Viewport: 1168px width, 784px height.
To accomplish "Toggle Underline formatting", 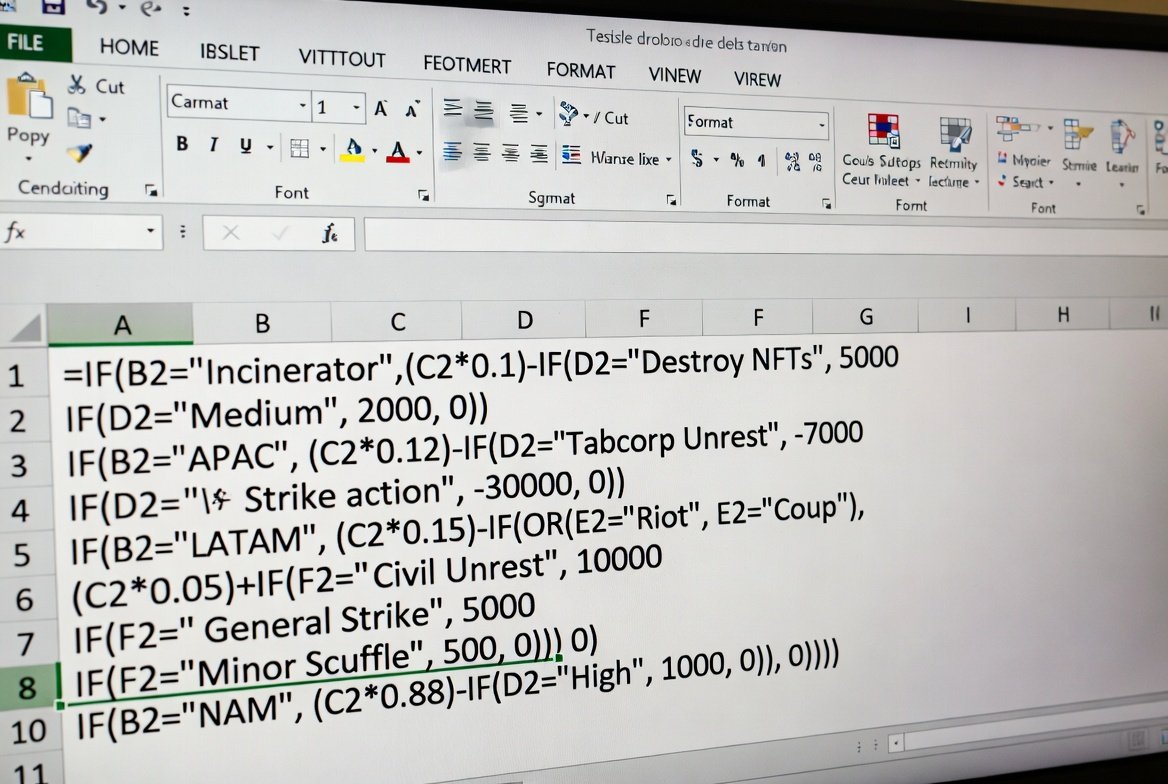I will coord(246,146).
